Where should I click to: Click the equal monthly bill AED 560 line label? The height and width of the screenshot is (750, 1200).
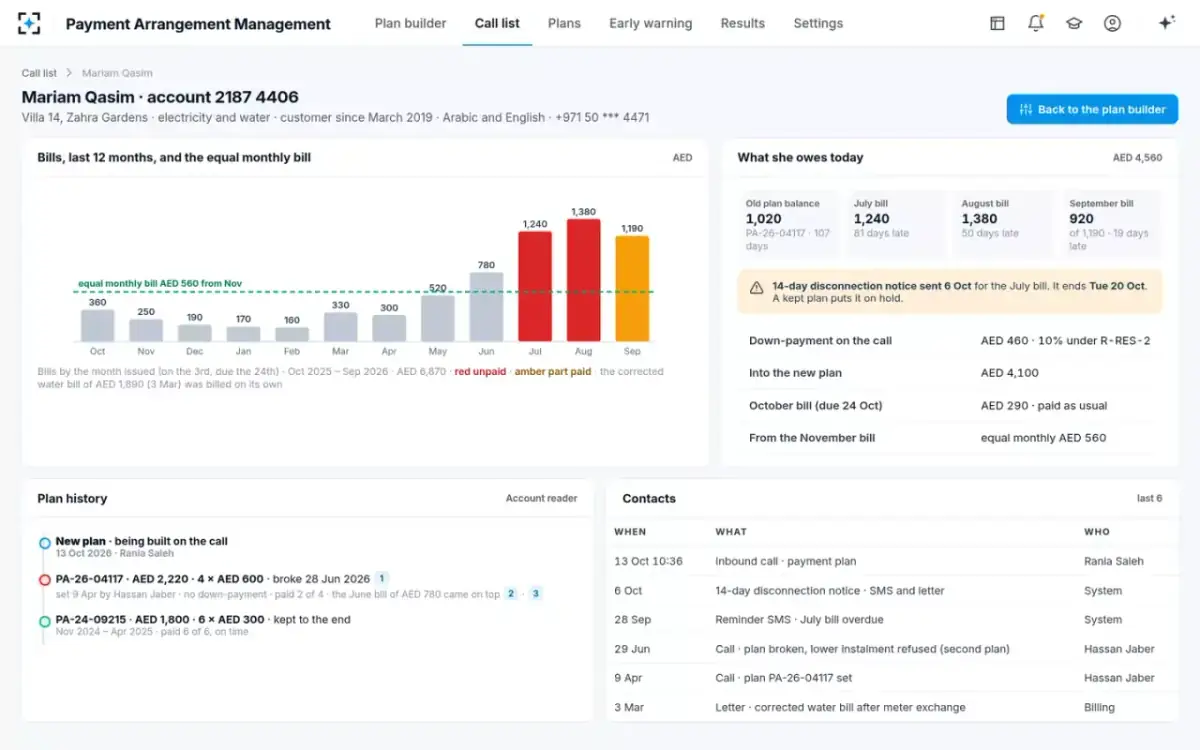pos(160,283)
